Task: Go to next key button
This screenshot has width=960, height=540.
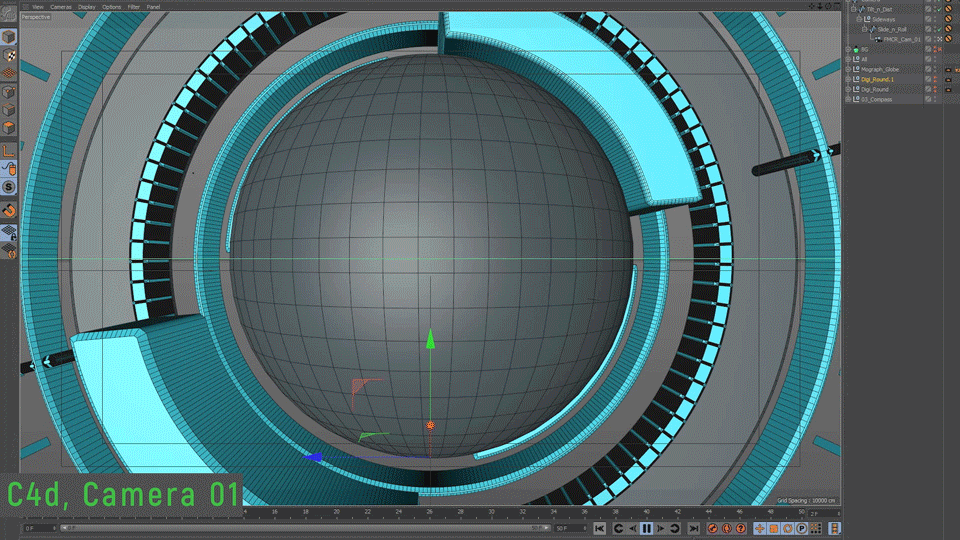Action: [x=675, y=528]
